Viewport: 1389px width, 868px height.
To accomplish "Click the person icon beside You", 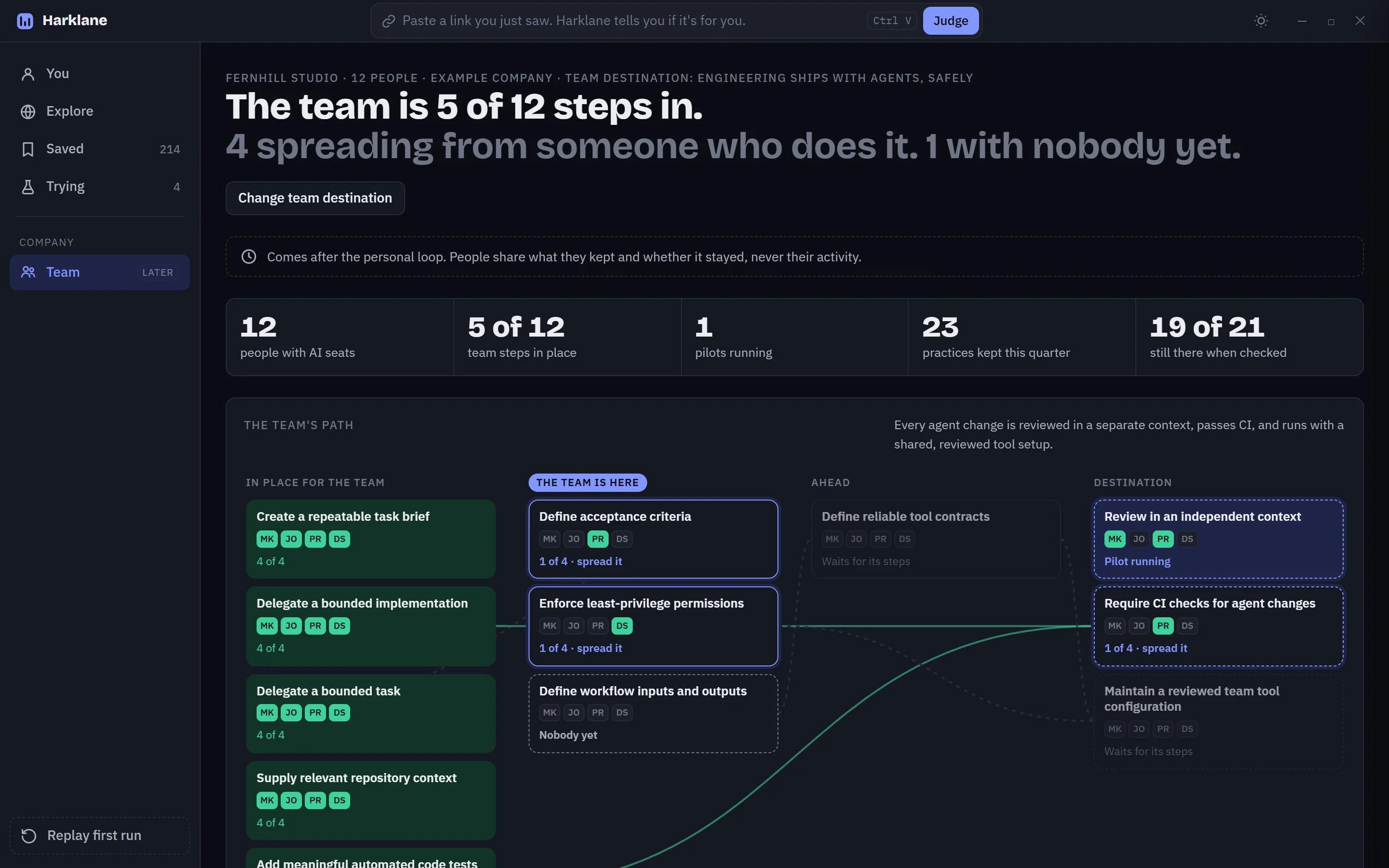I will [27, 74].
